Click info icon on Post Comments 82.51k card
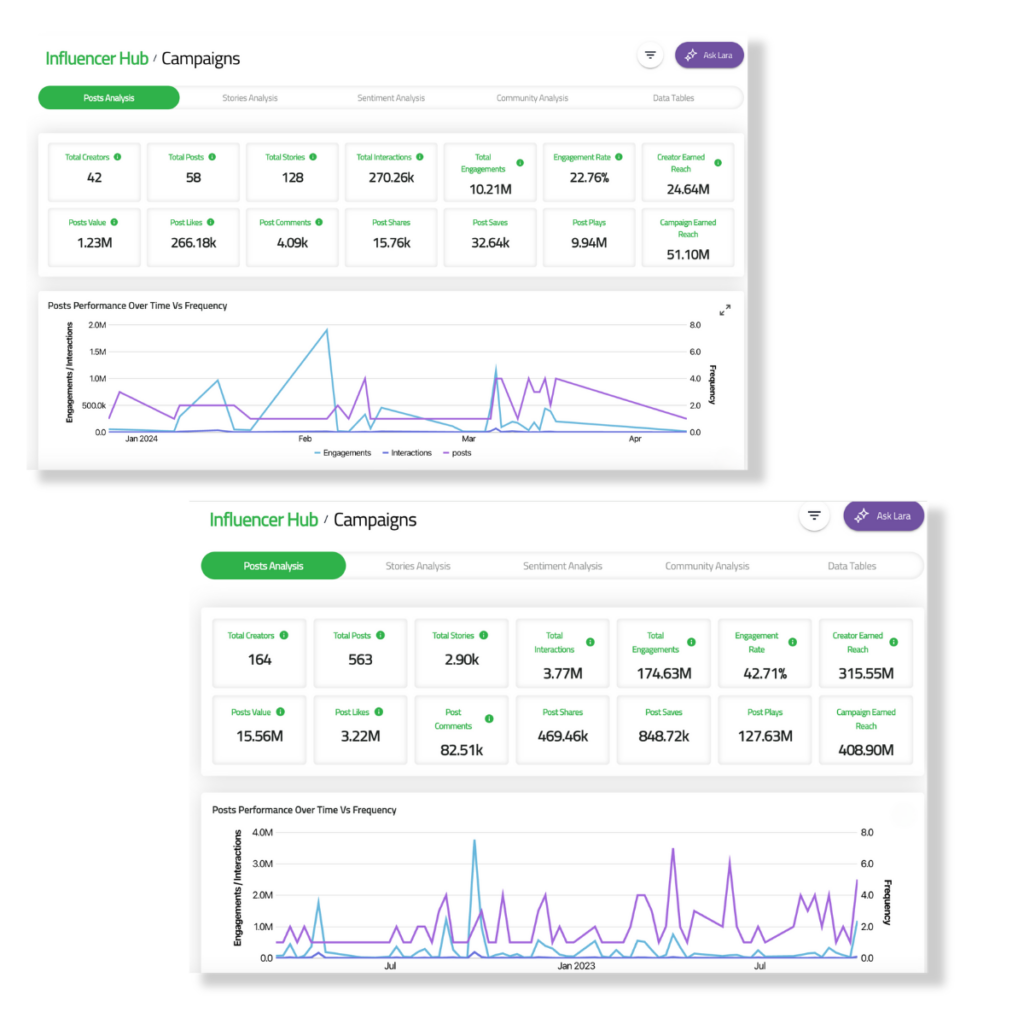Viewport: 1024px width, 1024px height. [489, 719]
